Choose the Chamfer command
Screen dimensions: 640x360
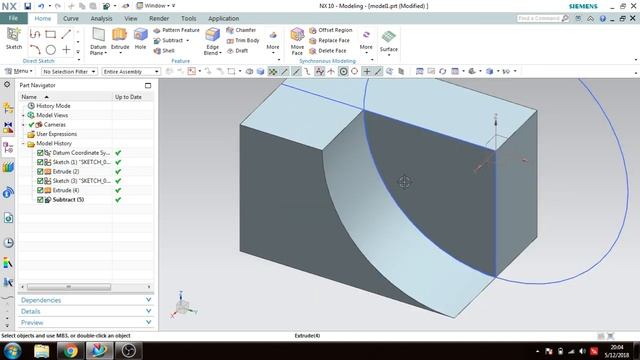coord(241,30)
